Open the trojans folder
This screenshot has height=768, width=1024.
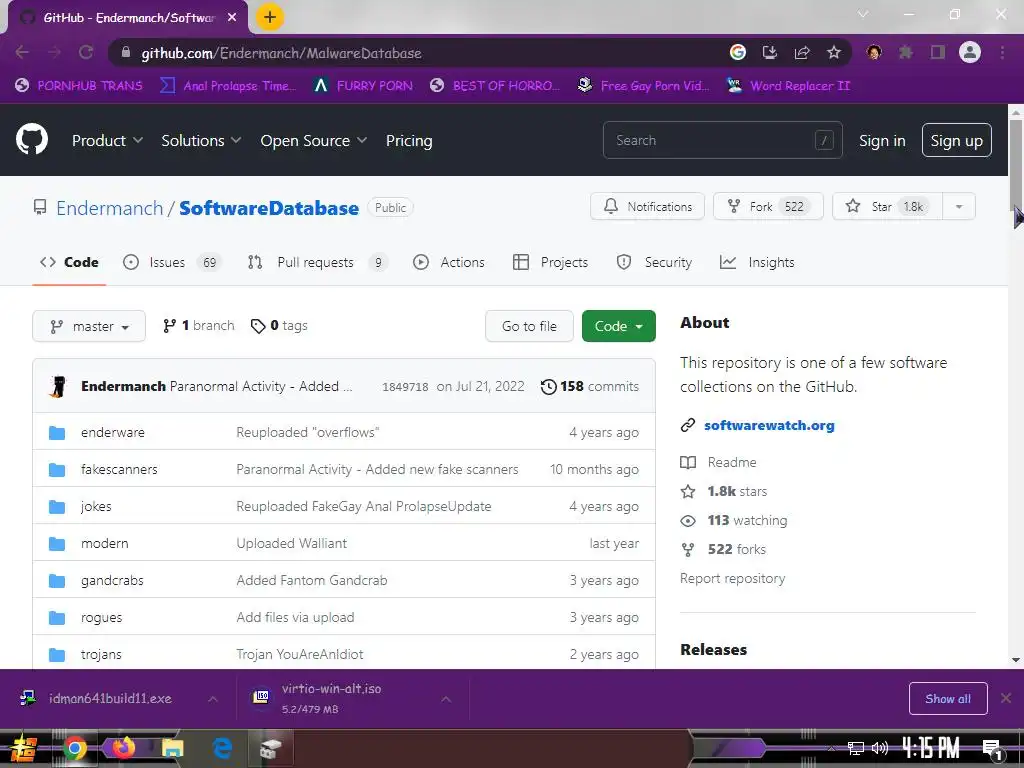point(101,654)
